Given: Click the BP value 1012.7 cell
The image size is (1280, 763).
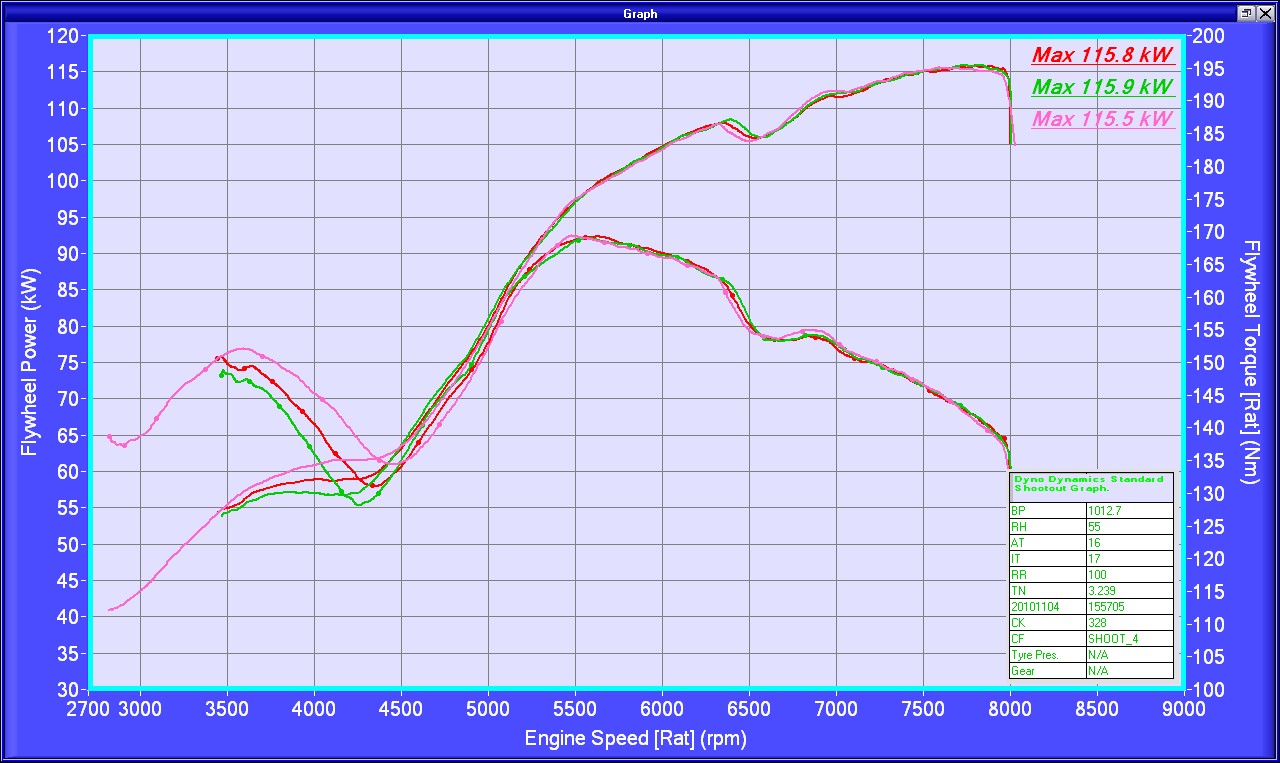Looking at the screenshot, I should (1128, 510).
